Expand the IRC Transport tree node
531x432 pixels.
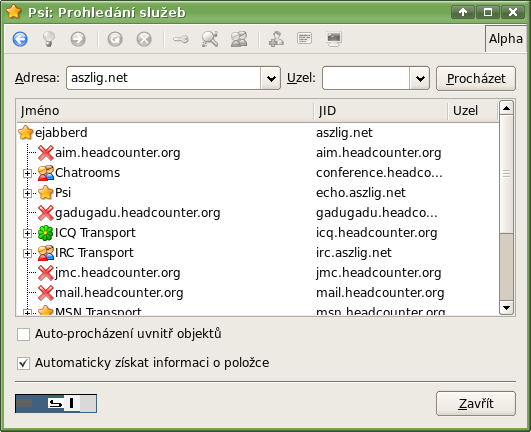click(x=27, y=253)
